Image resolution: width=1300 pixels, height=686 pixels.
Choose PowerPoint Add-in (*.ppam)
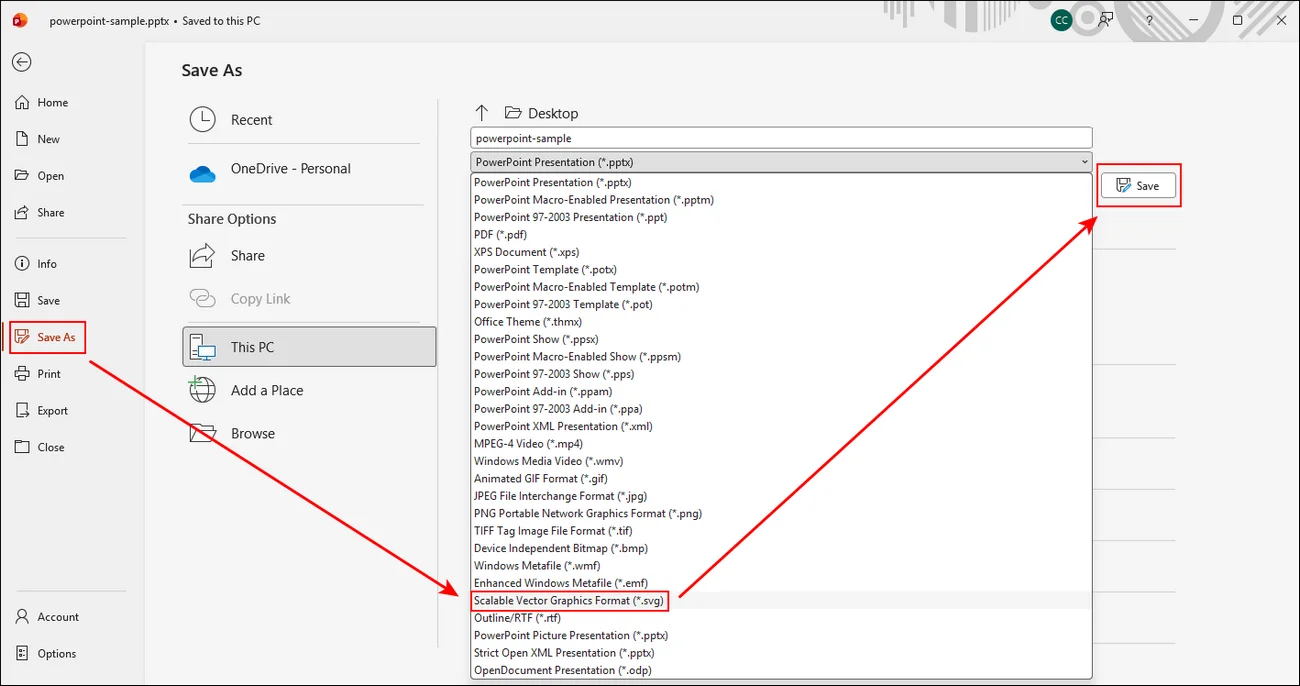[781, 391]
